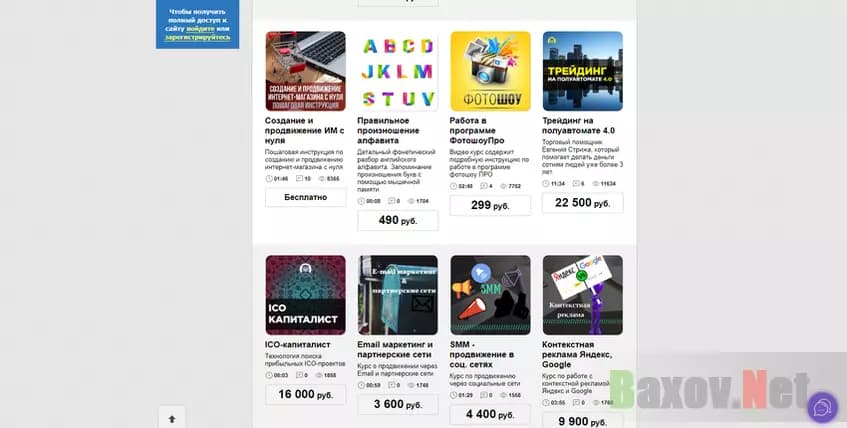Follow the войдите login link
This screenshot has width=847, height=428.
200,29
